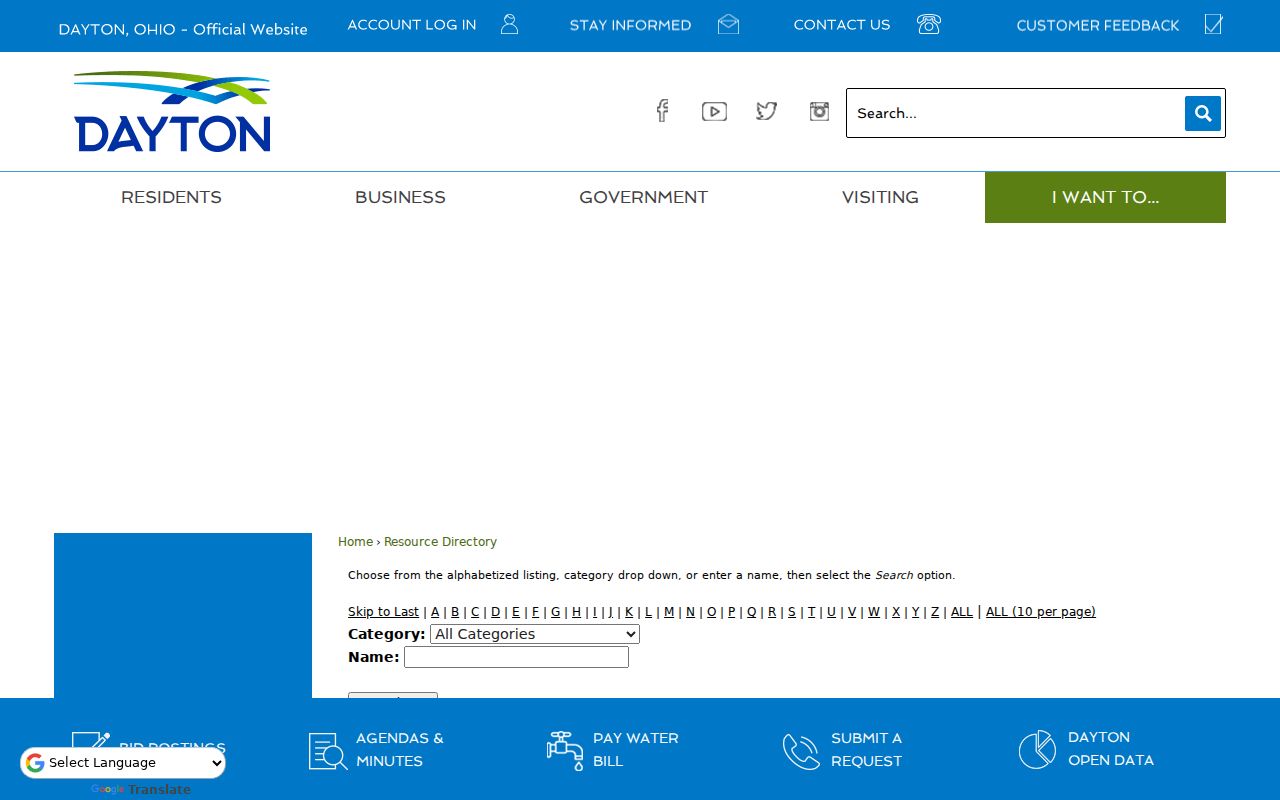This screenshot has width=1280, height=800.
Task: Click the Dayton Open Data link text
Action: click(1111, 749)
